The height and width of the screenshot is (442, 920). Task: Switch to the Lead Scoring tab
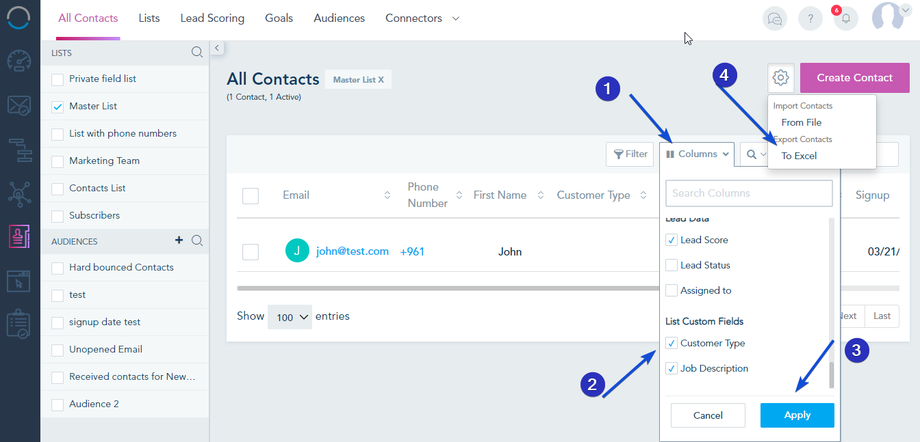point(213,18)
